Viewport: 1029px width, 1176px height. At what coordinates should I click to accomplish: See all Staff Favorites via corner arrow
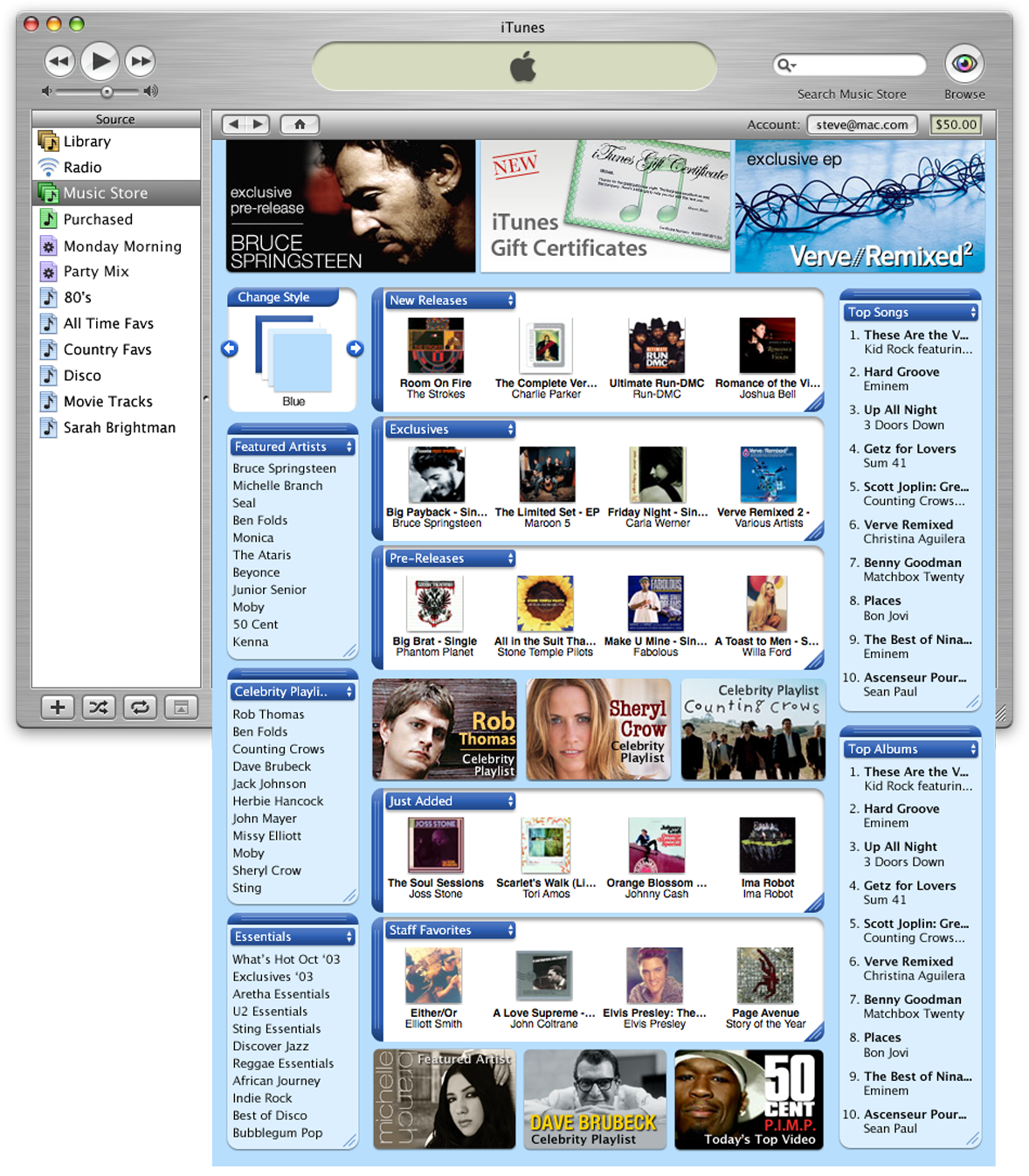click(x=814, y=1033)
